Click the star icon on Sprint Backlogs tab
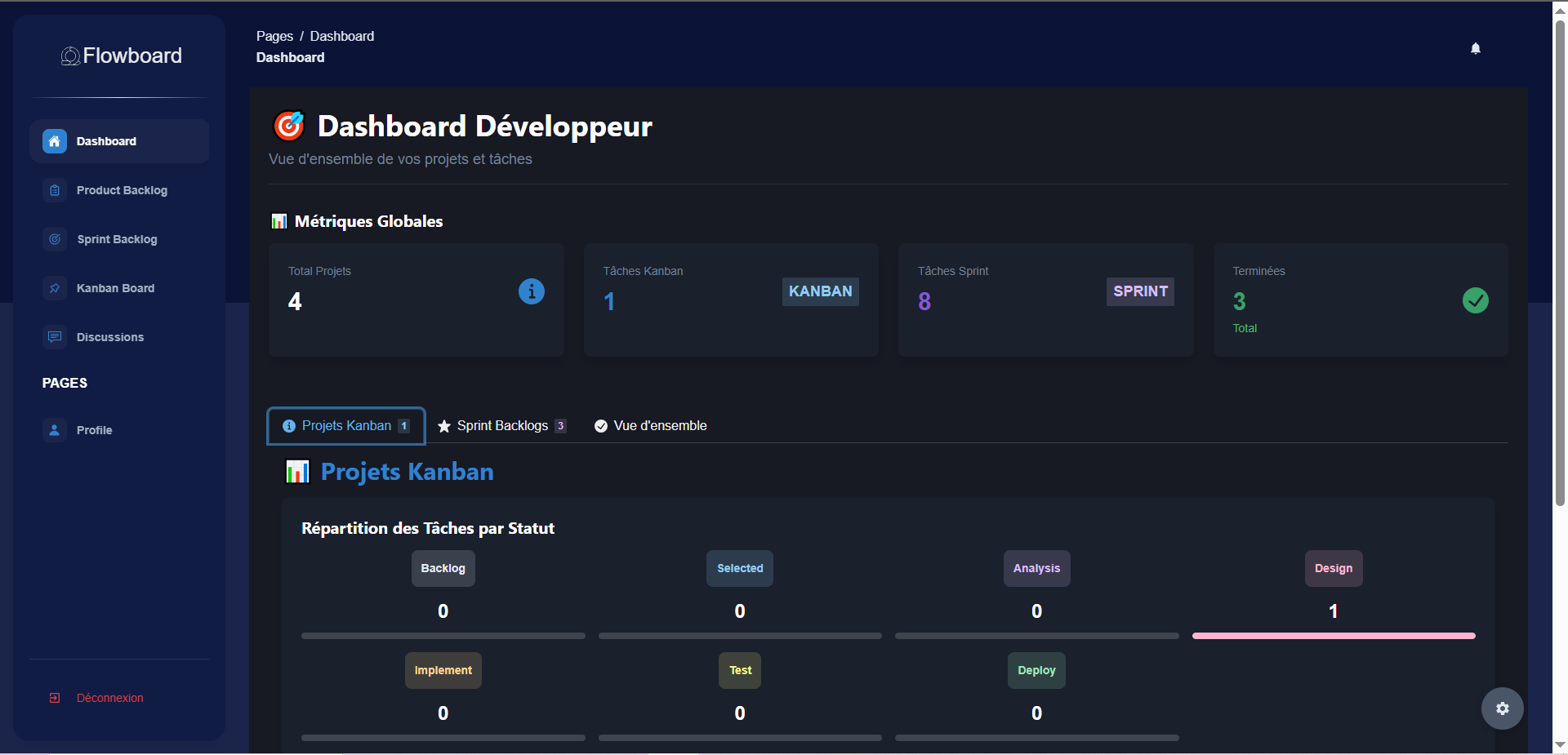 (x=444, y=426)
